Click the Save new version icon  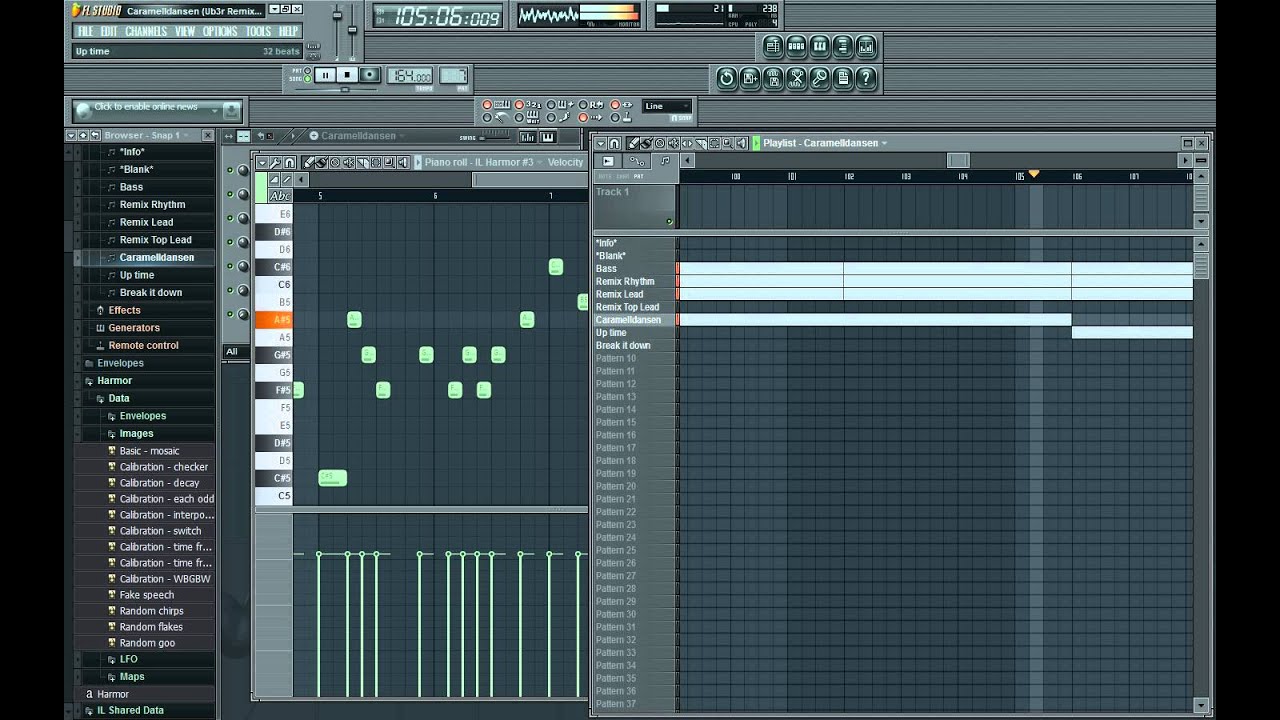tap(750, 78)
